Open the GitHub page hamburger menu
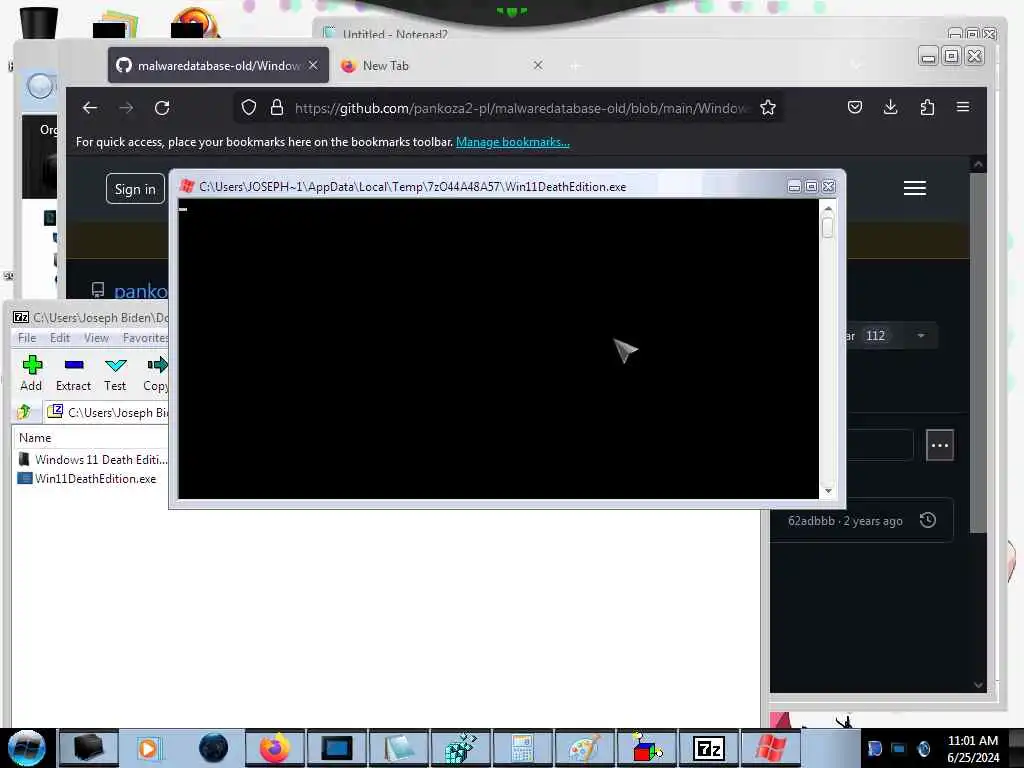The image size is (1024, 768). tap(914, 188)
